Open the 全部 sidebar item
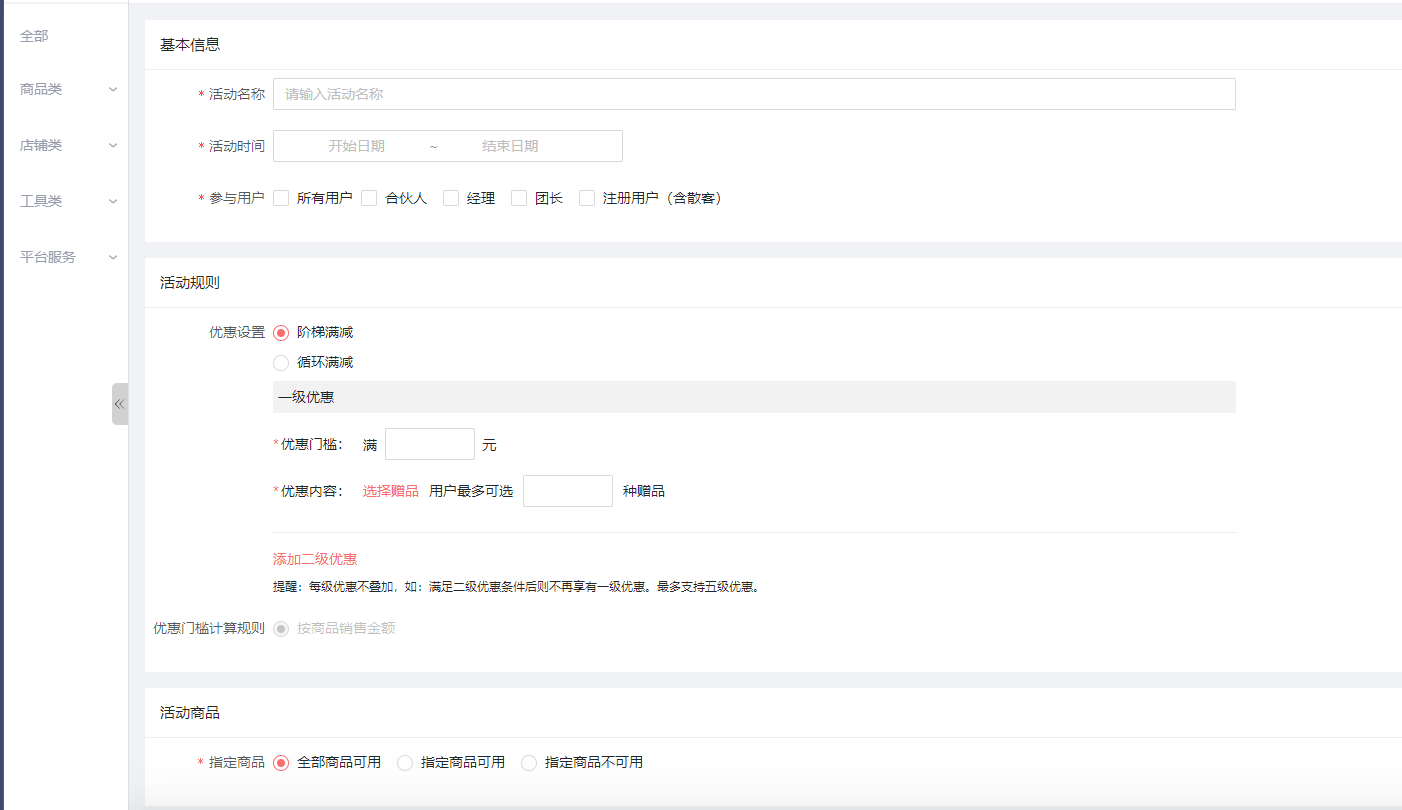The image size is (1402, 810). (x=34, y=36)
